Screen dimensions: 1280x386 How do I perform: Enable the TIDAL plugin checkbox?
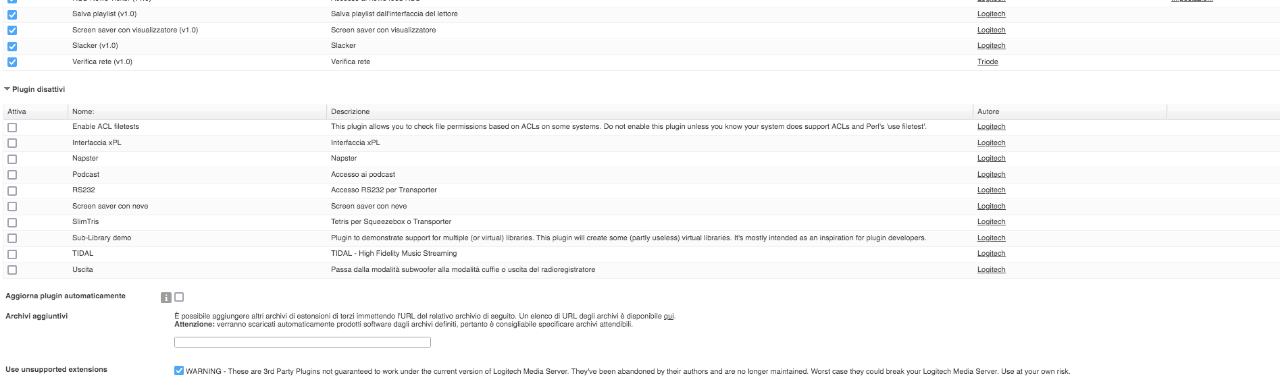pyautogui.click(x=12, y=254)
